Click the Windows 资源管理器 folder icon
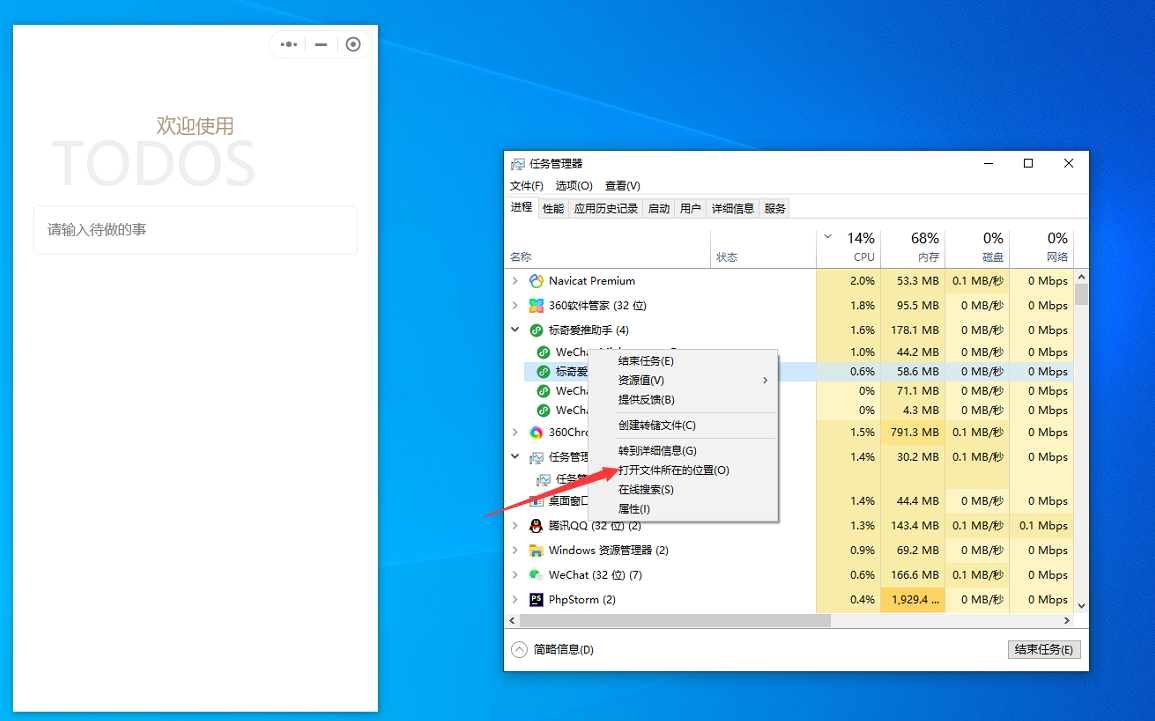This screenshot has width=1155, height=721. (x=536, y=550)
